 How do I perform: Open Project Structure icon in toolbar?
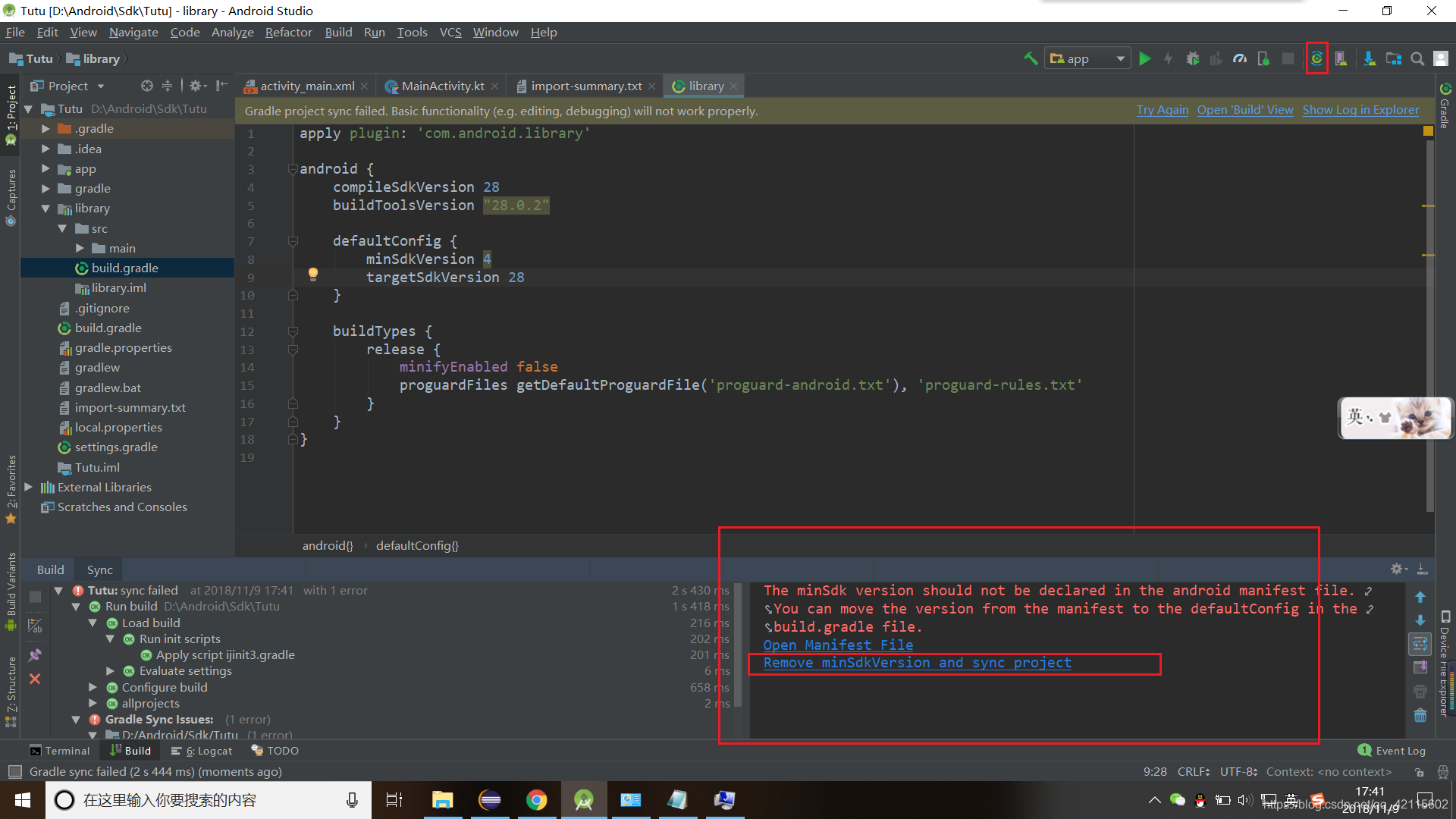[x=1394, y=58]
